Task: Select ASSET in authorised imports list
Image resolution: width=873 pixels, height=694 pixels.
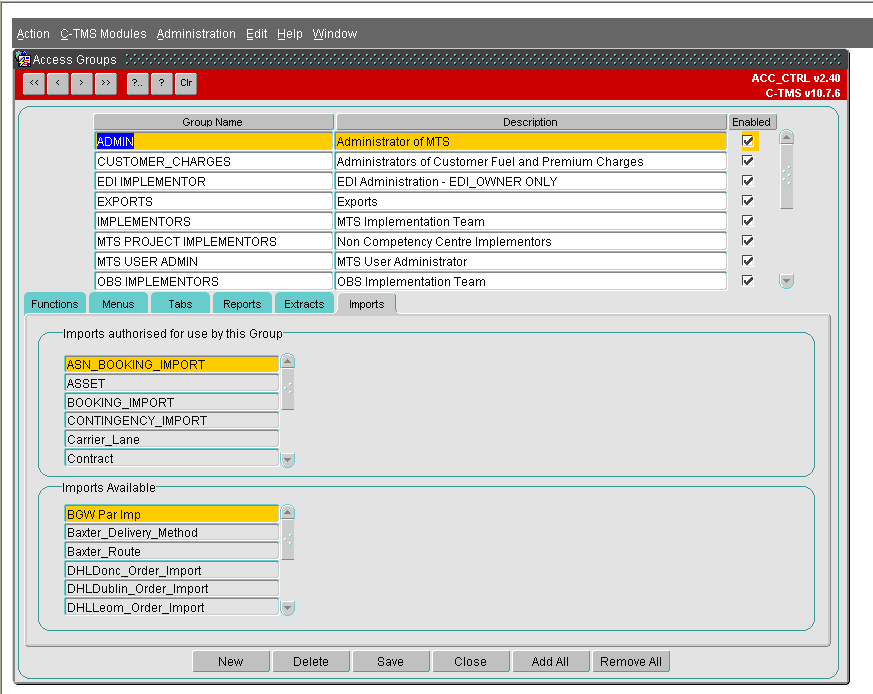Action: (171, 383)
